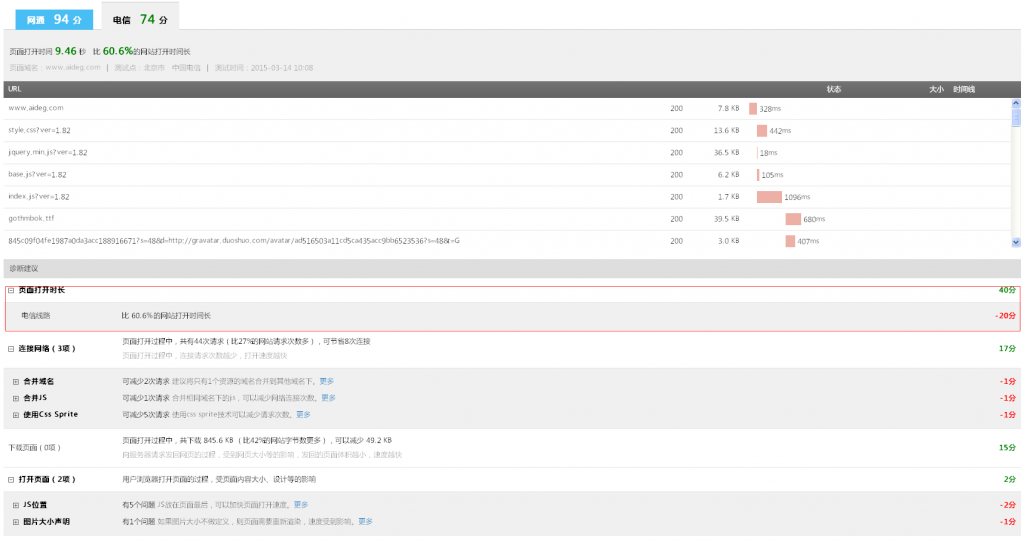Open 更多 link for 合并JS suggestion
This screenshot has height=541, width=1024.
point(328,398)
